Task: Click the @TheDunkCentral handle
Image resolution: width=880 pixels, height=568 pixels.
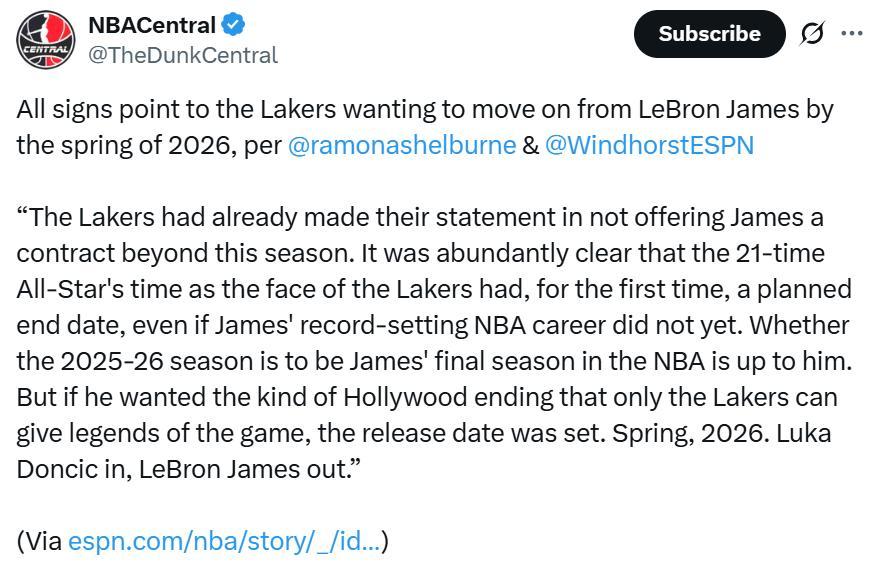Action: click(183, 55)
